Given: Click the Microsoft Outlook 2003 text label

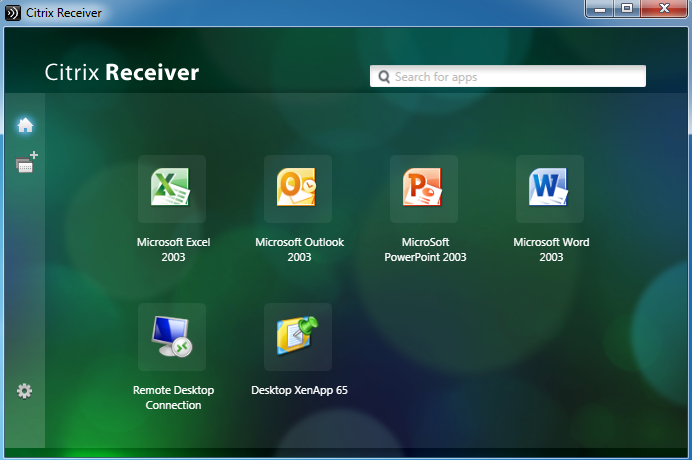Looking at the screenshot, I should [x=299, y=249].
